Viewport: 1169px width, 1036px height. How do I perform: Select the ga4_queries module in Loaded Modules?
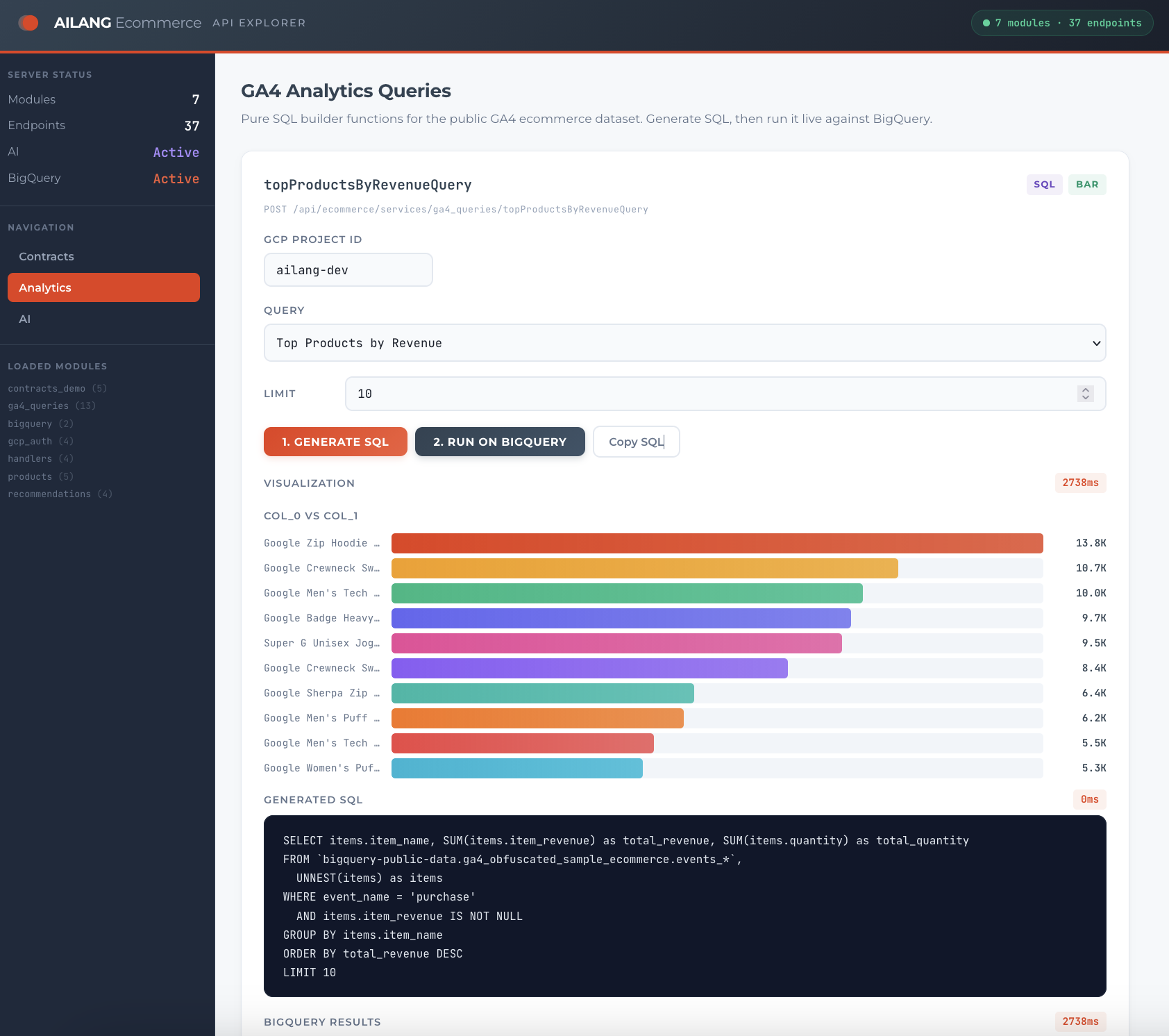click(51, 406)
